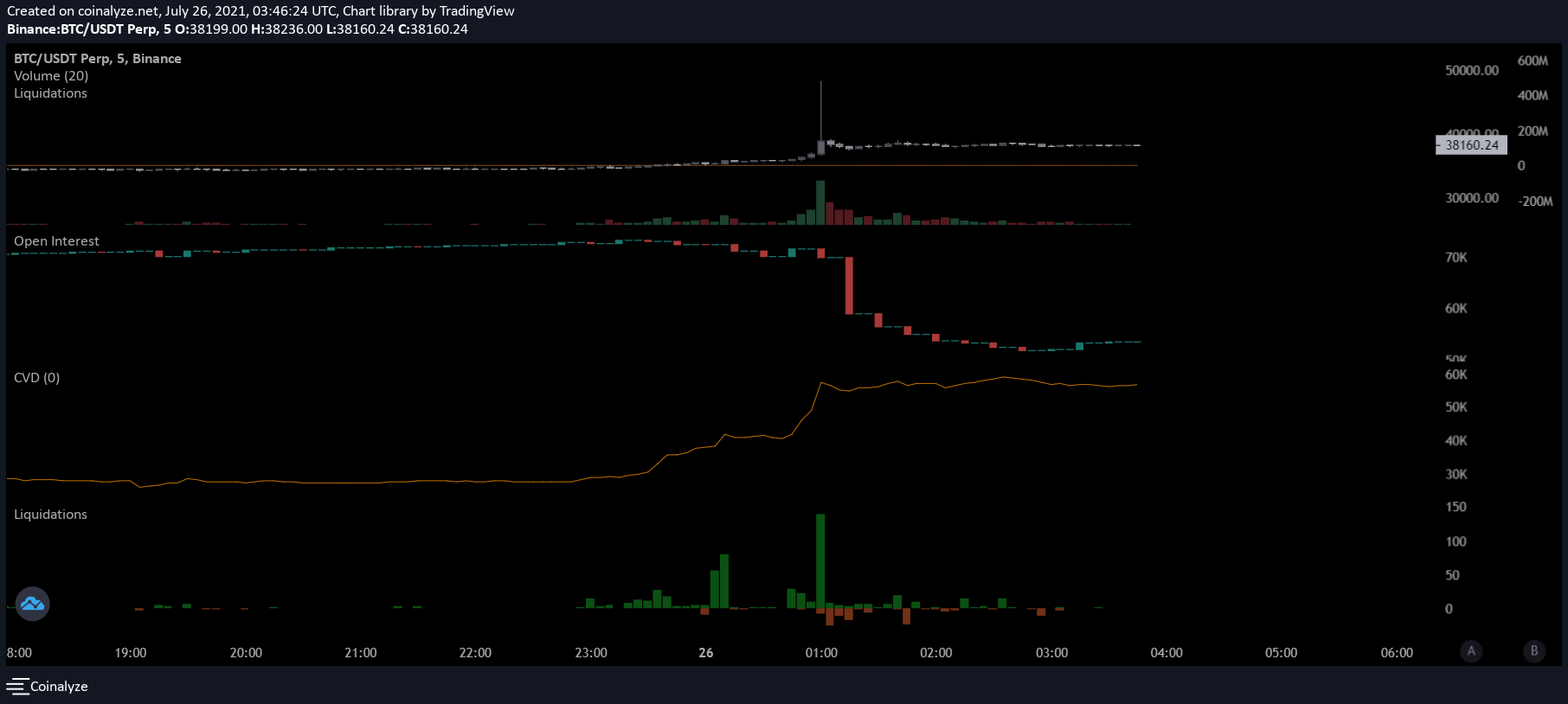The width and height of the screenshot is (1568, 704).
Task: Click the 50000.00 price axis label
Action: [1472, 70]
